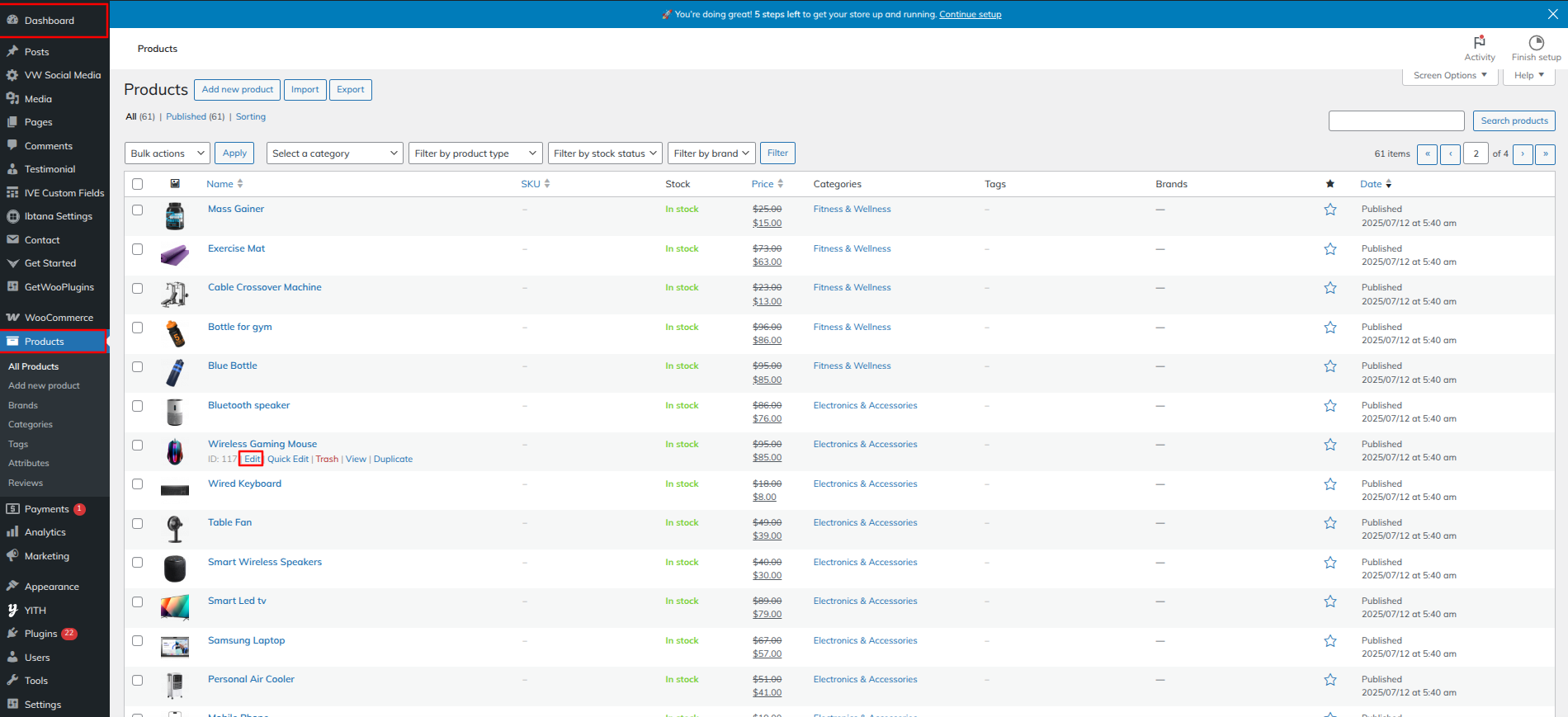1568x717 pixels.
Task: Edit the Wireless Gaming Mouse product
Action: [252, 459]
